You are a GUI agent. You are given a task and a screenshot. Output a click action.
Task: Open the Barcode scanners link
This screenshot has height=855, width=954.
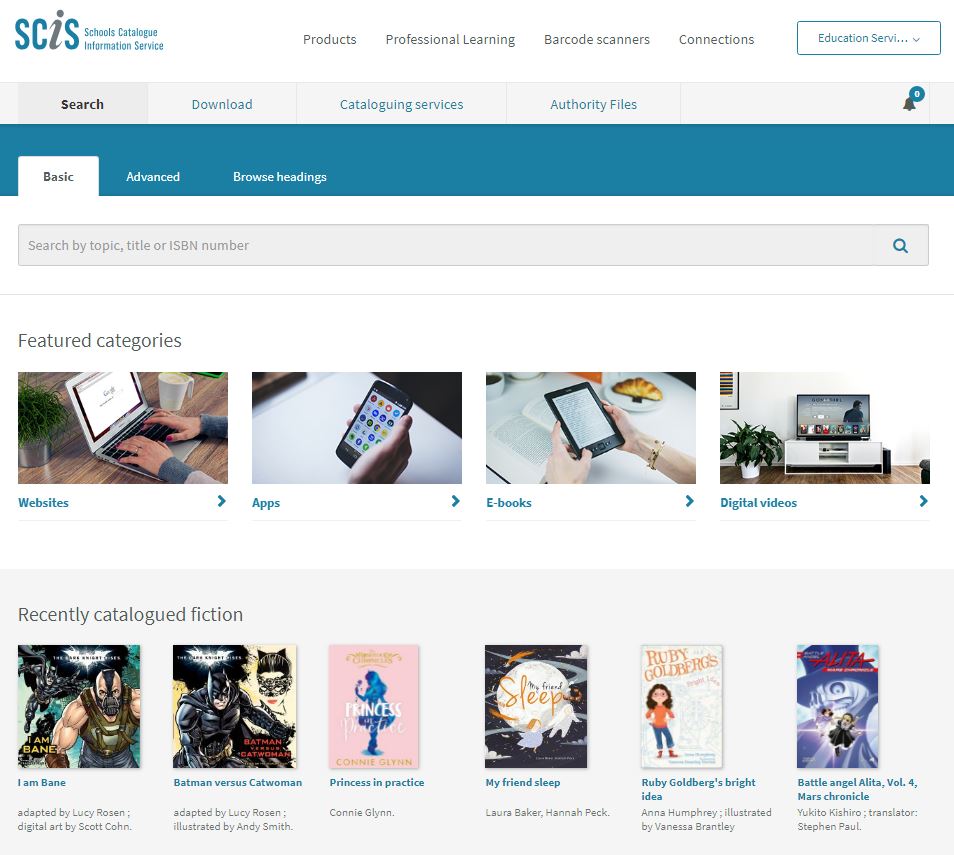597,40
